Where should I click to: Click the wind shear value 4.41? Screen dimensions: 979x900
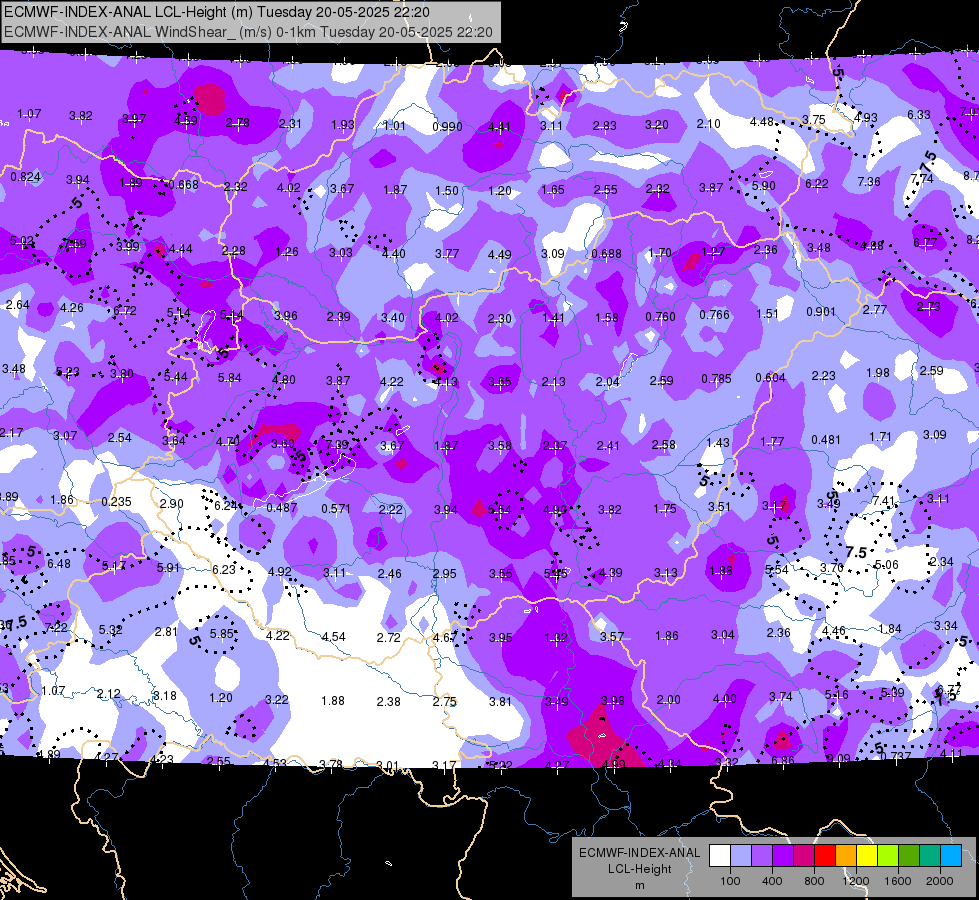[x=499, y=127]
